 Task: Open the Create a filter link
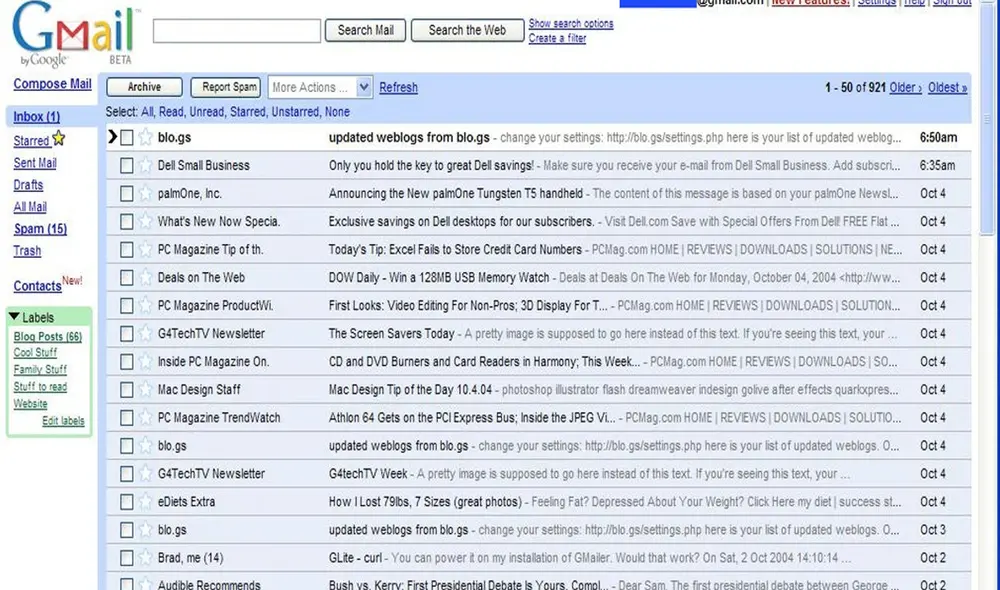click(557, 38)
